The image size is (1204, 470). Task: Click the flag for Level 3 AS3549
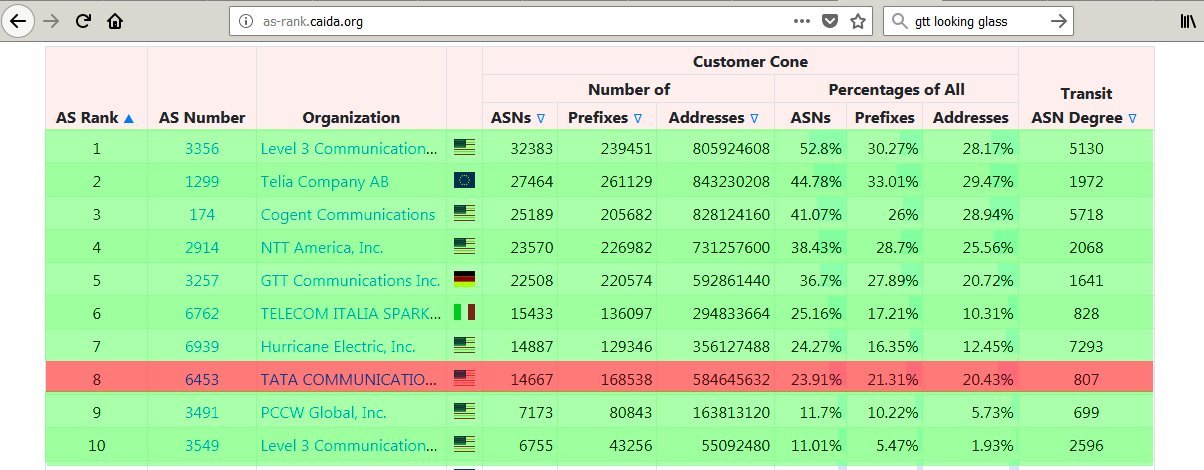click(x=464, y=445)
